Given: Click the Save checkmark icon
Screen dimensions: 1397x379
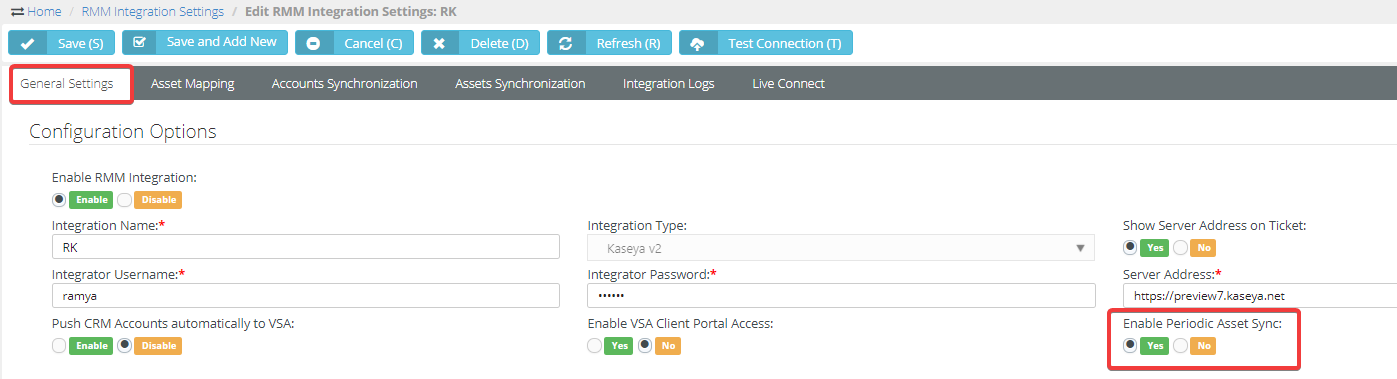Looking at the screenshot, I should (x=28, y=44).
